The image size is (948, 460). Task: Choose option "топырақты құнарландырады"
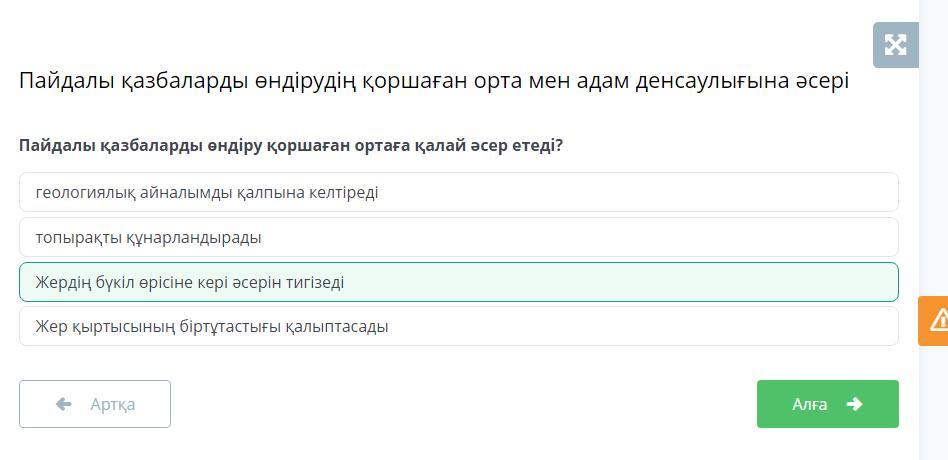(458, 238)
